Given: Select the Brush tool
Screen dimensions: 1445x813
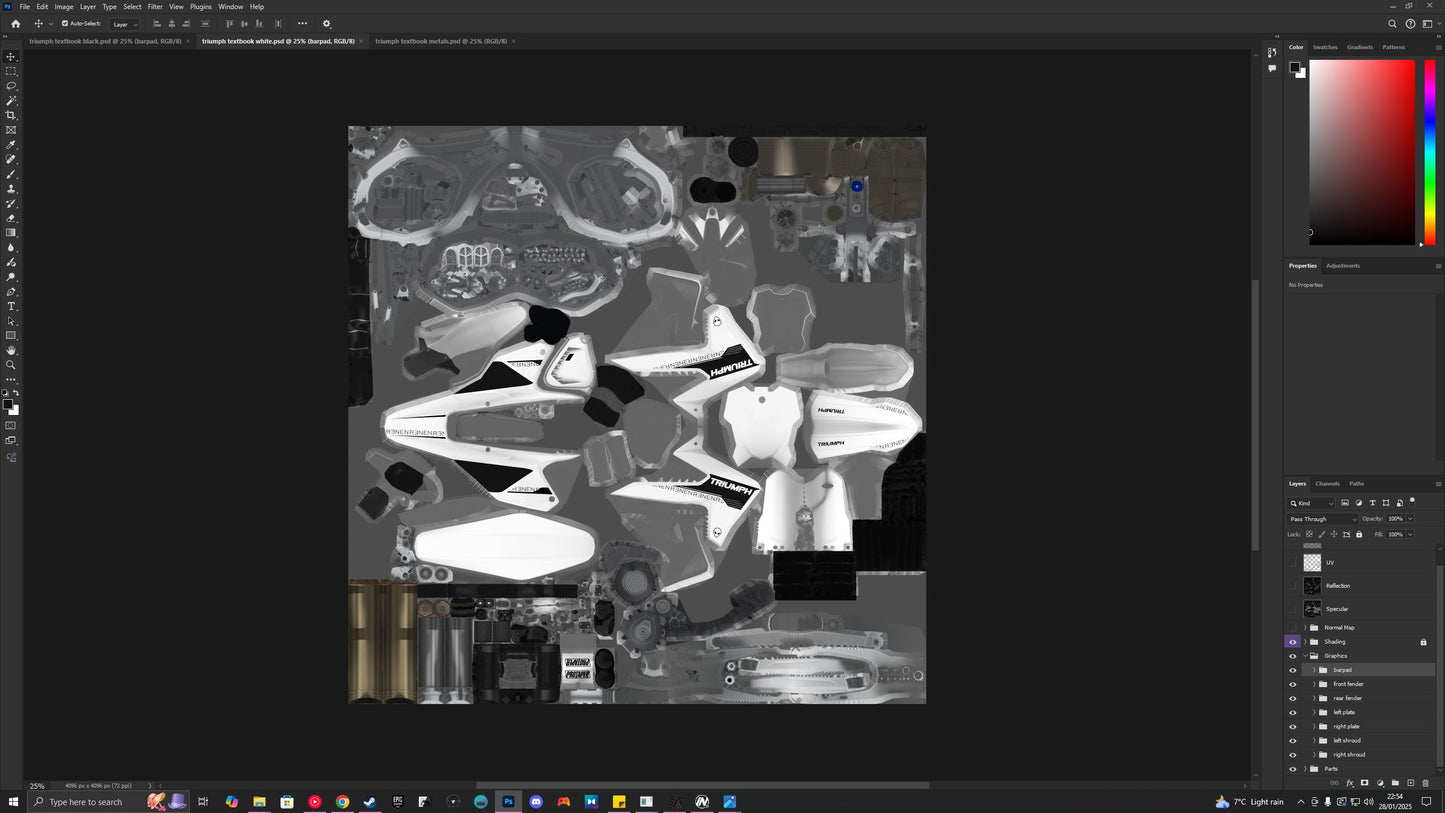Looking at the screenshot, I should coord(11,174).
